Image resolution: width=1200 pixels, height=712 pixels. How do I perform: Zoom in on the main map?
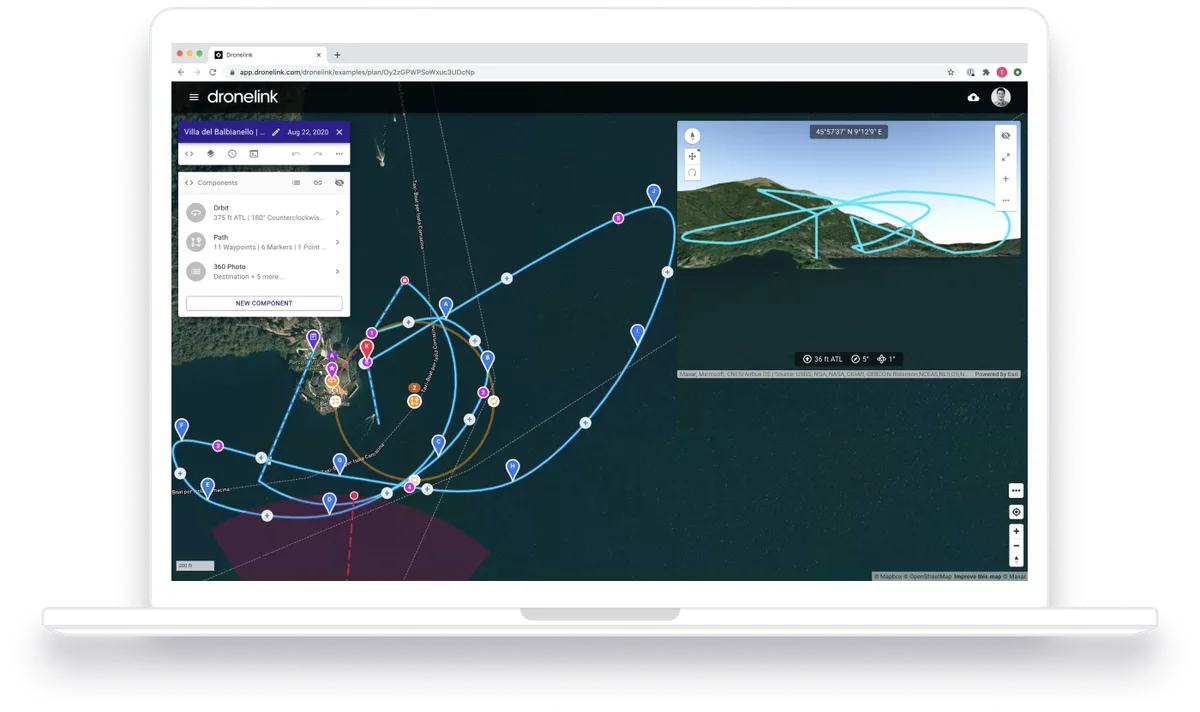point(1016,532)
